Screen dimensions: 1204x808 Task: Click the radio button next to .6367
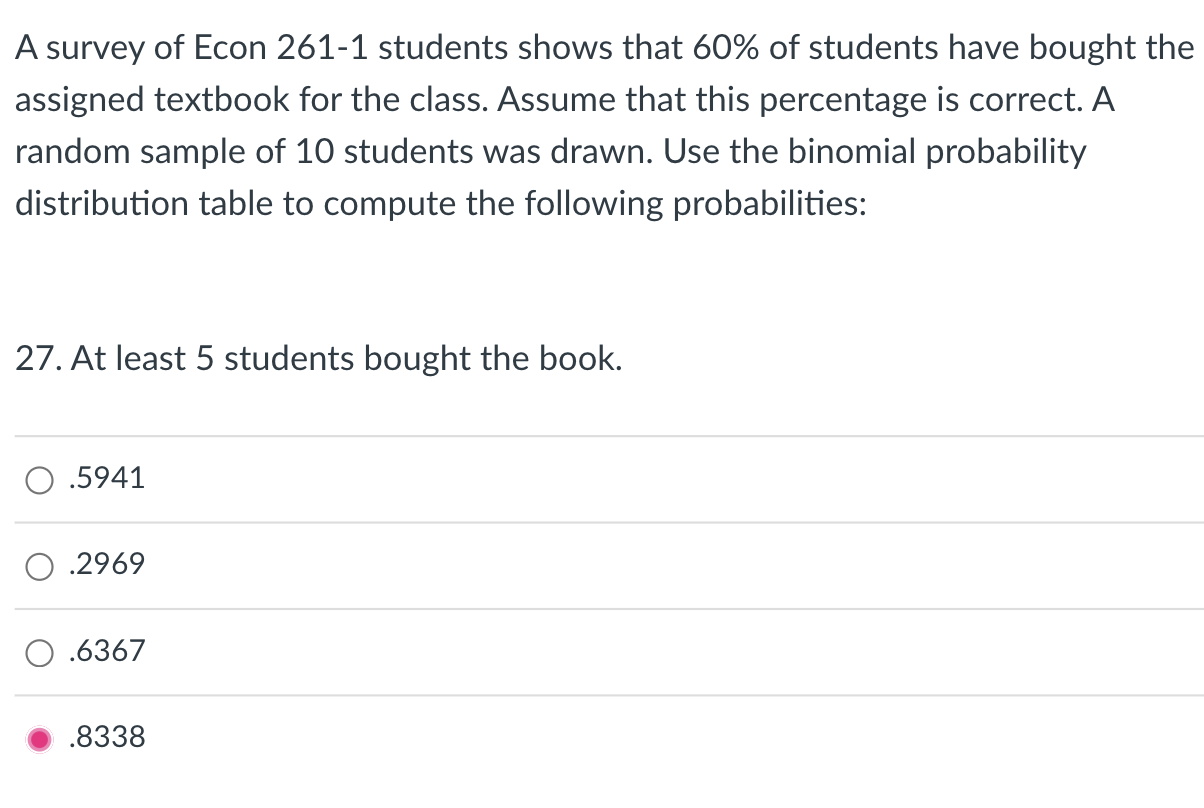pyautogui.click(x=38, y=653)
